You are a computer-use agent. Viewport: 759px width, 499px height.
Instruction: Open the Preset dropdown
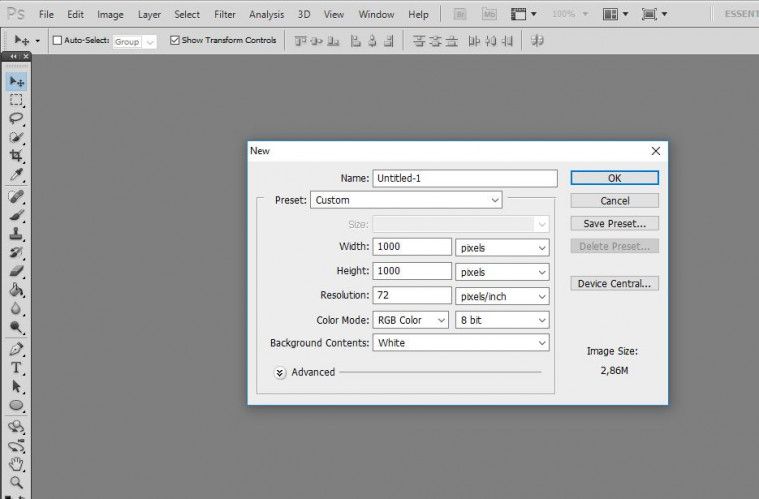406,200
